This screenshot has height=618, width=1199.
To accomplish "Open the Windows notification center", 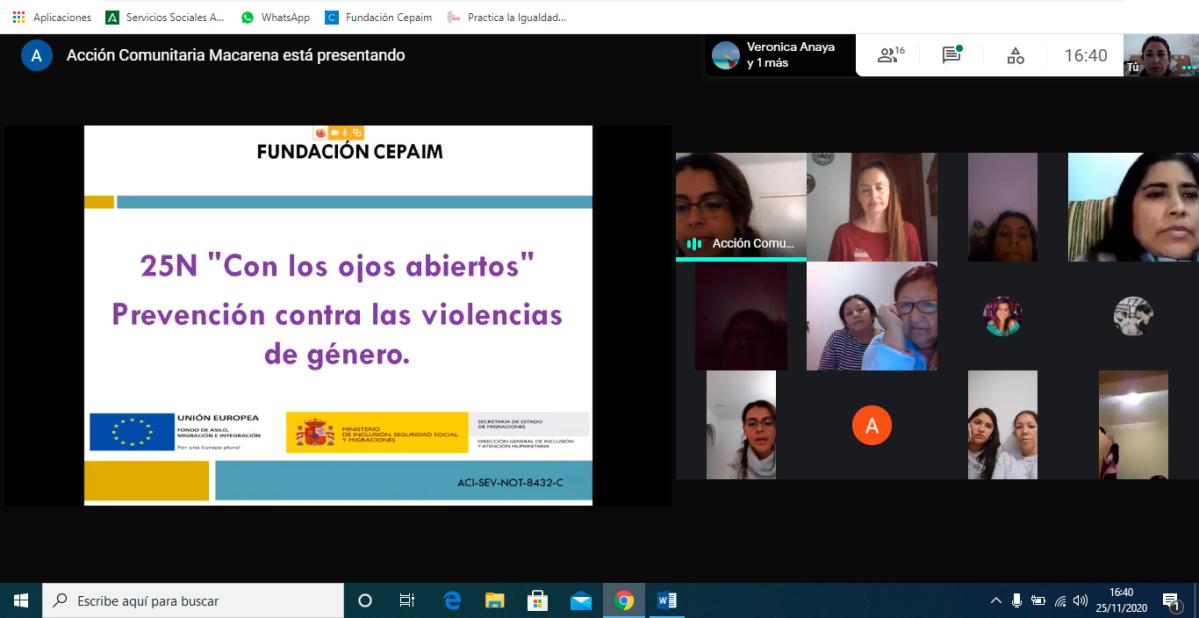I will pyautogui.click(x=1171, y=600).
